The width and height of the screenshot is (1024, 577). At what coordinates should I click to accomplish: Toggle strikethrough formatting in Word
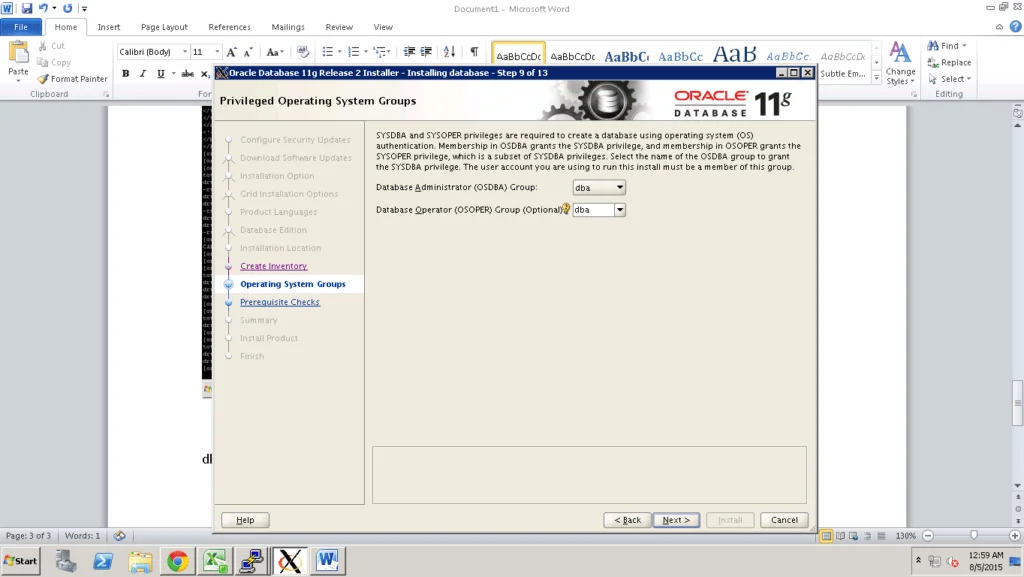click(x=187, y=74)
